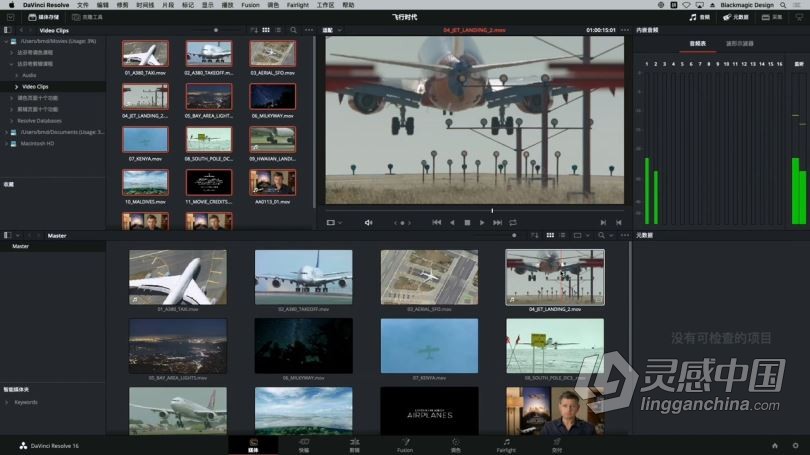Switch to the Color page tab

click(x=456, y=446)
